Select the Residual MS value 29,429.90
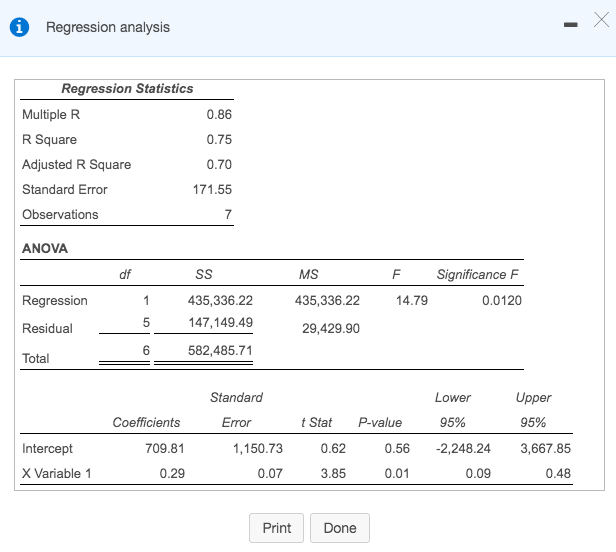The width and height of the screenshot is (616, 552). (x=331, y=328)
